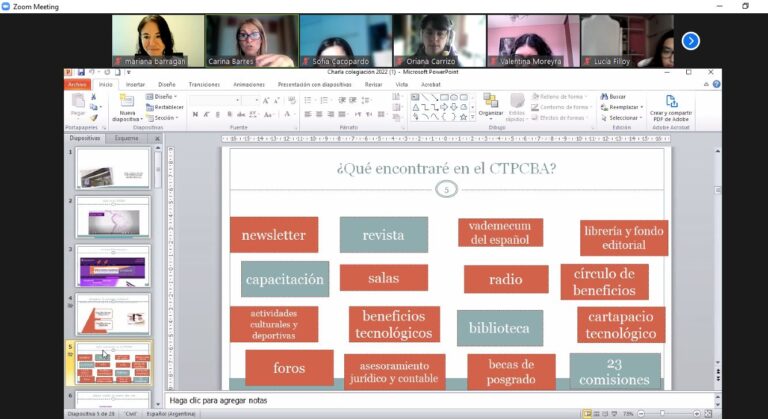Open Crear y compartir PDF de Adobe

tap(671, 108)
